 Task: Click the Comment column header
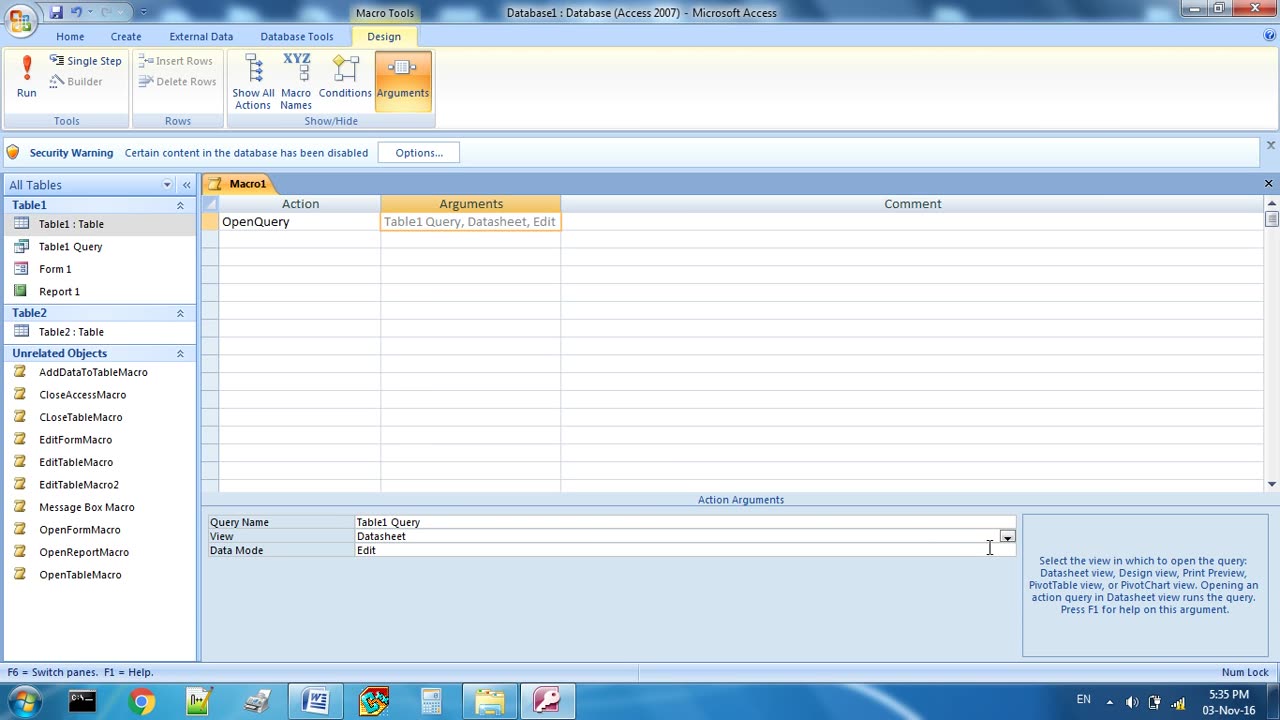coord(912,204)
